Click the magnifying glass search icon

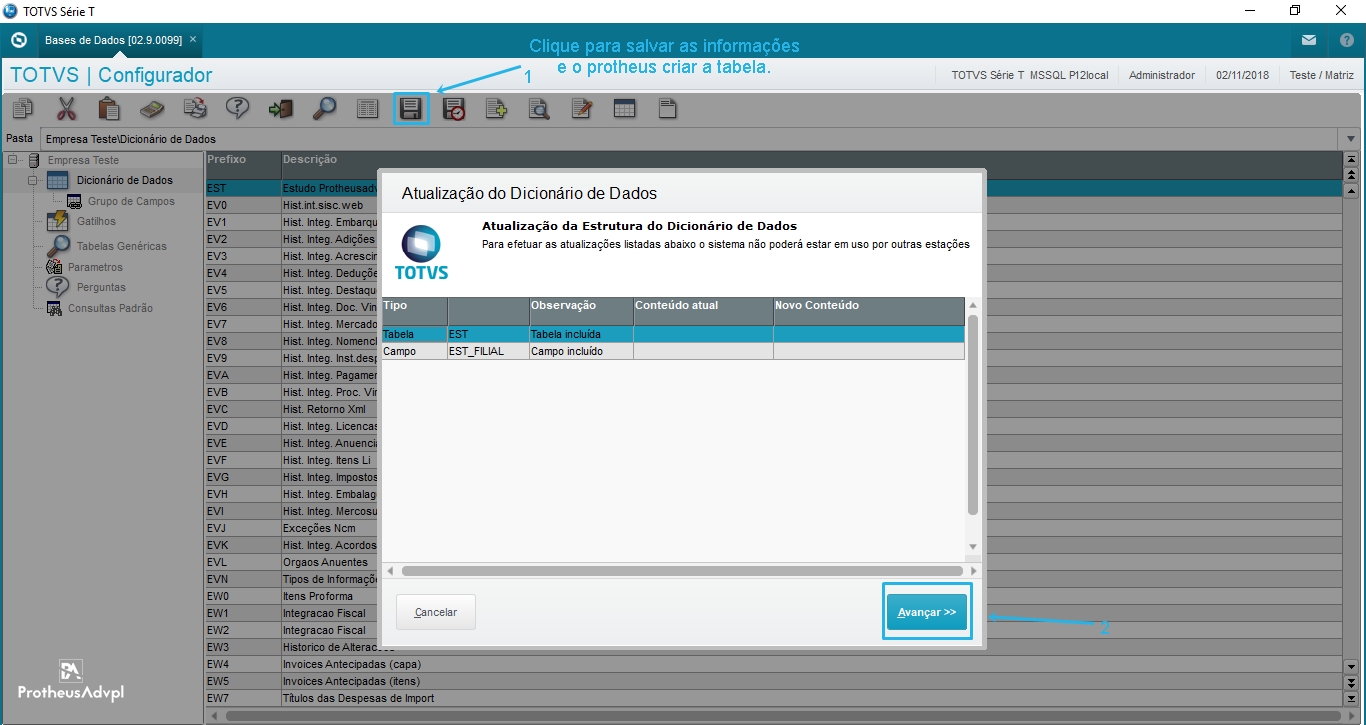pos(324,109)
